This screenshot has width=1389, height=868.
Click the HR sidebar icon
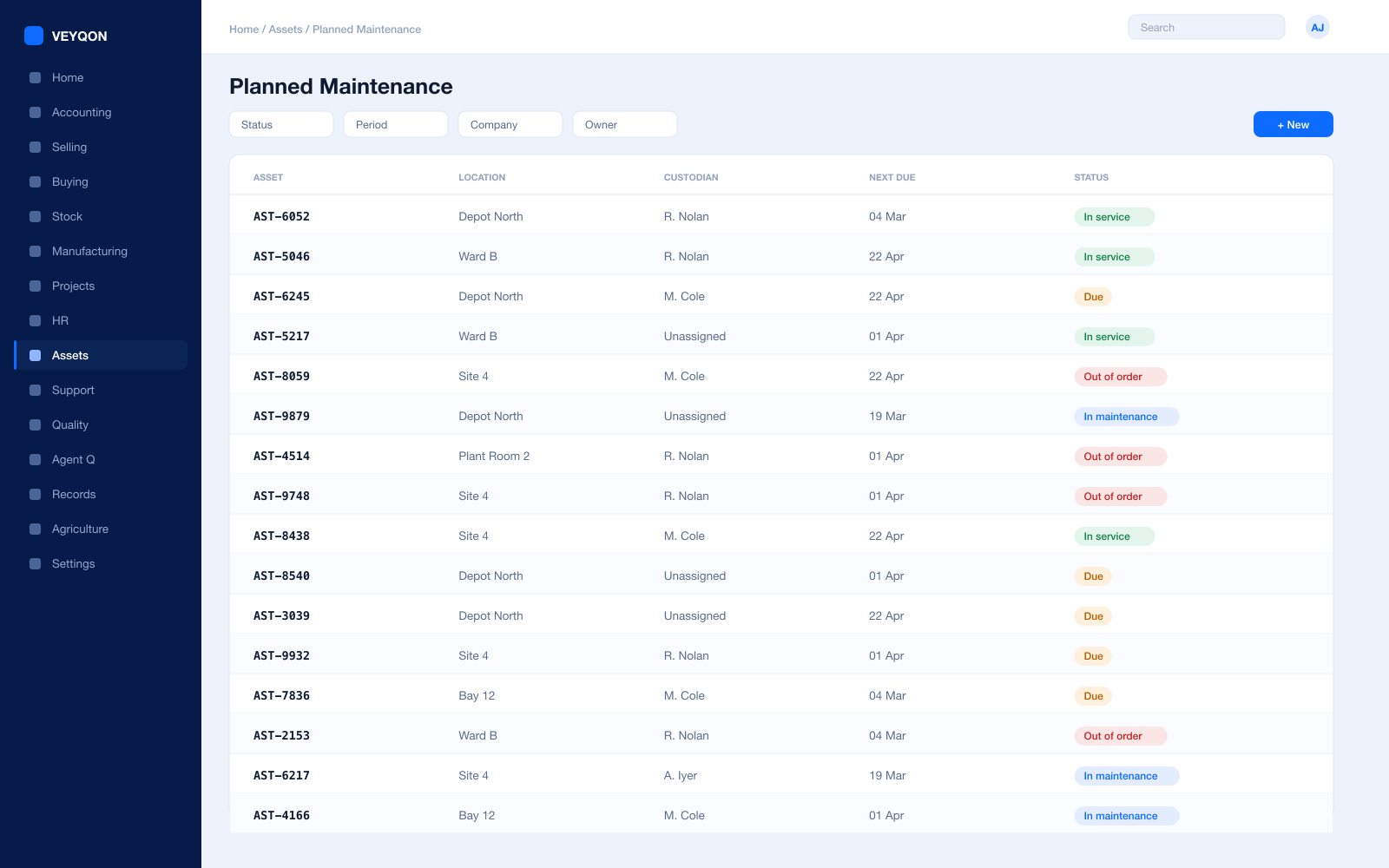tap(36, 320)
